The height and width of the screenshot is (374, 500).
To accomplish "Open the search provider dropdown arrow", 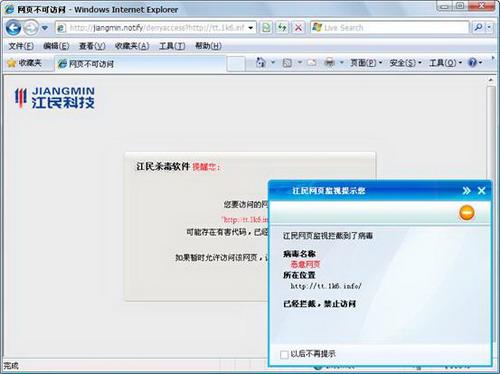I will point(489,28).
